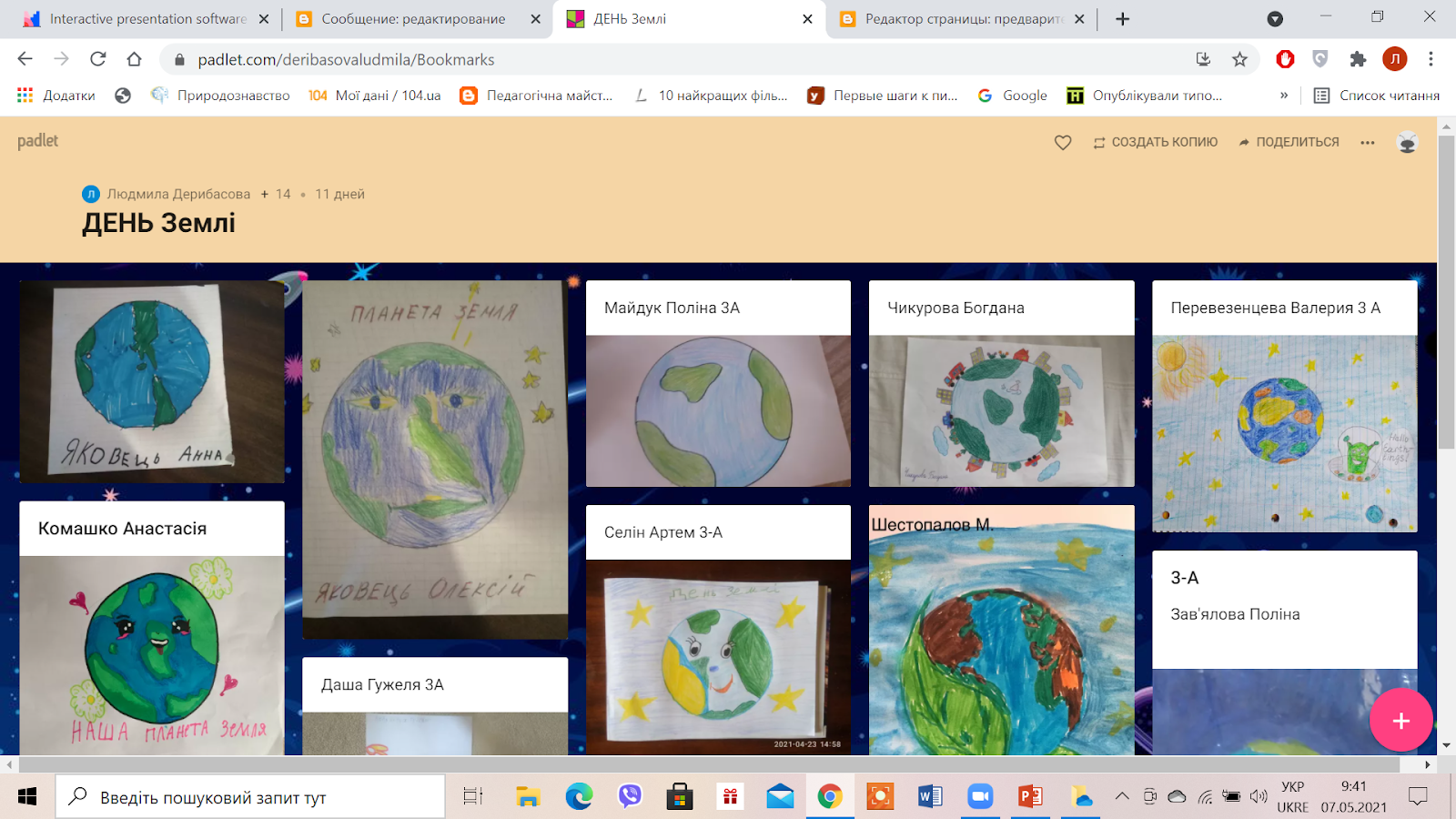Switch to Редактор страницы tab

tap(961, 19)
